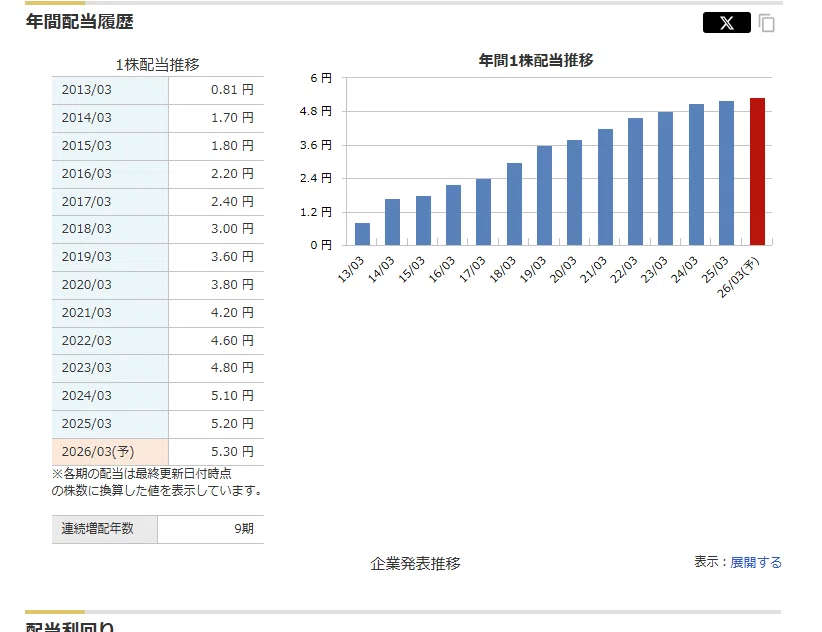Click the 年間1株配当推移 chart title
Viewport: 822px width, 632px height.
point(536,60)
